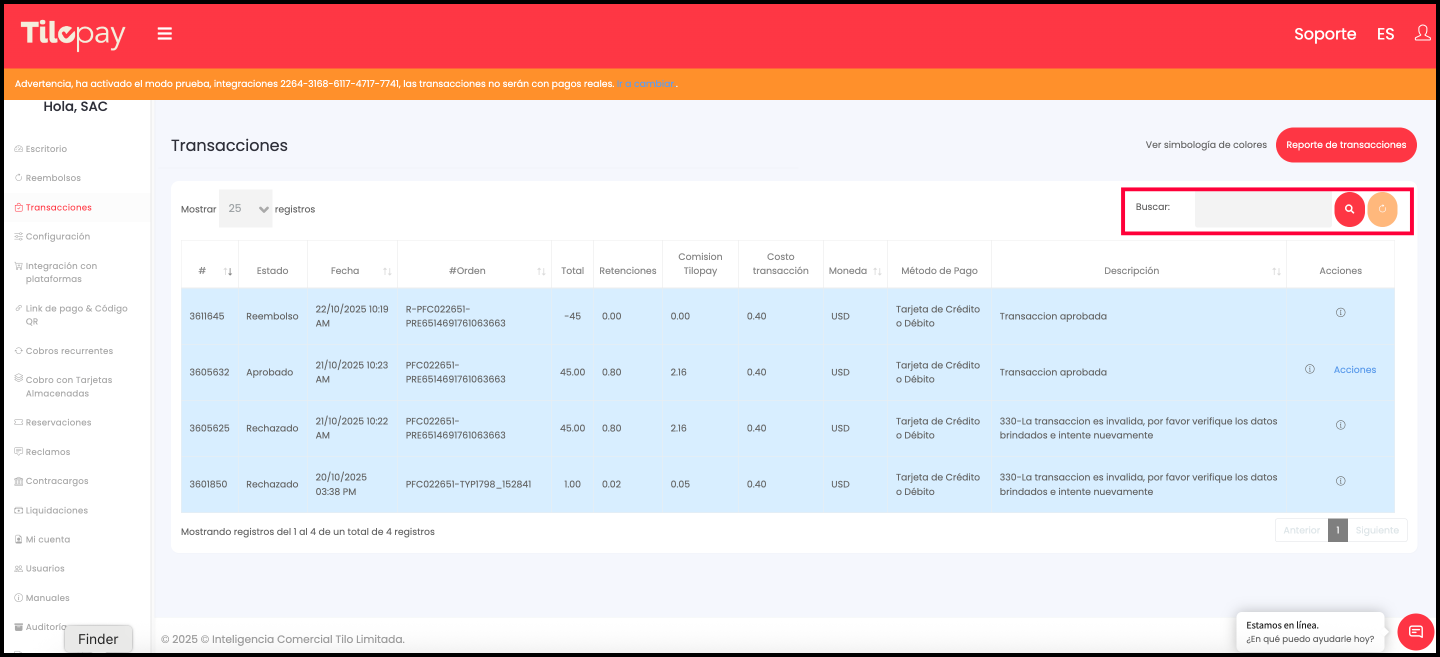Switch language using ES selector

click(1385, 34)
